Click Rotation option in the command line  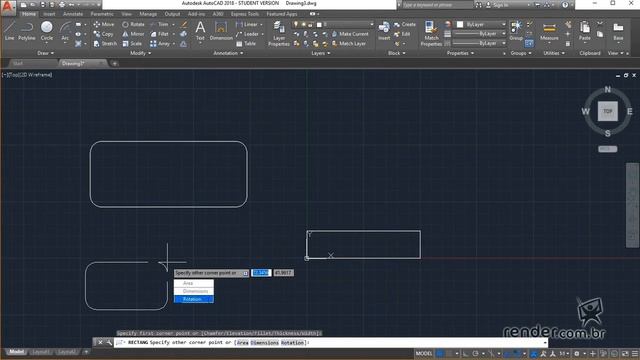(292, 342)
